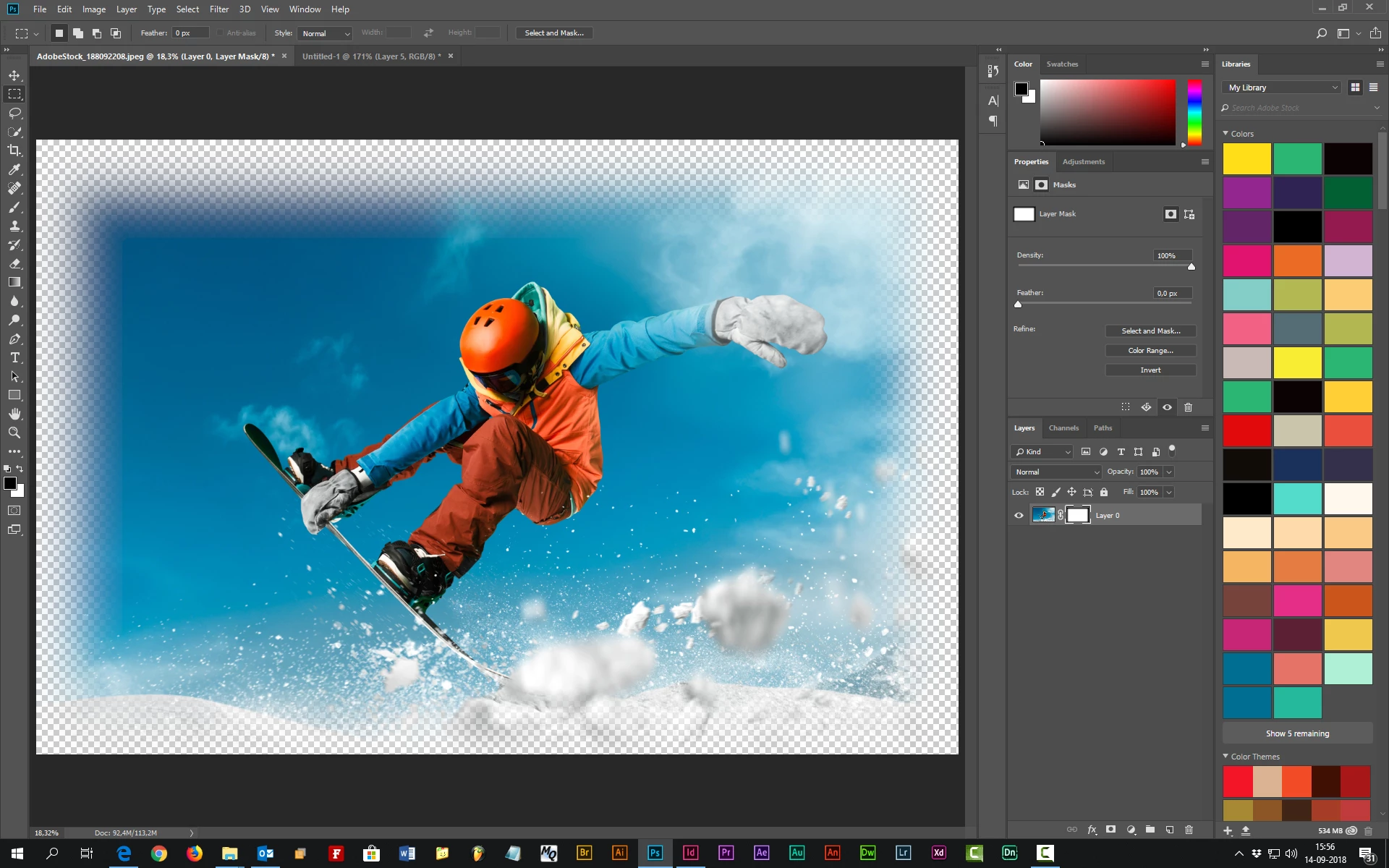Screen dimensions: 1389x868
Task: Hide Layer 0 using its eye icon
Action: point(1019,516)
